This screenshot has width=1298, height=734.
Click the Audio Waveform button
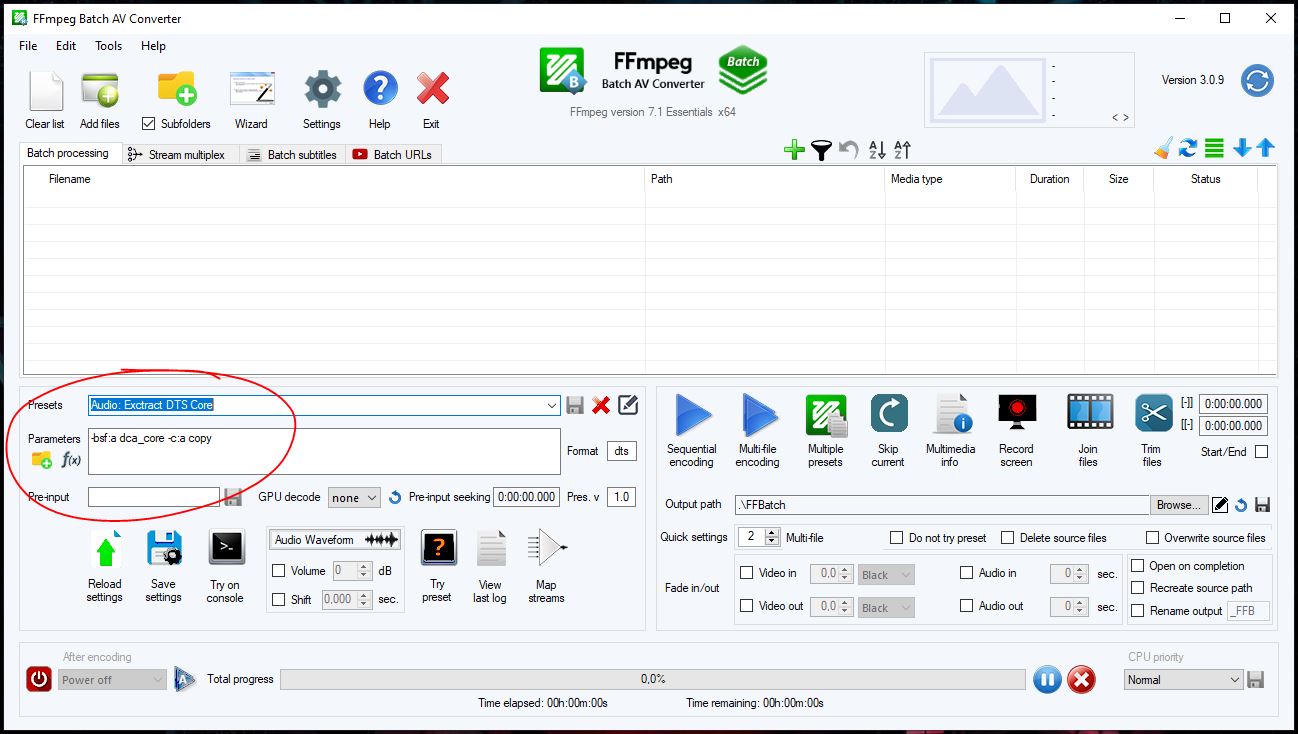pos(335,540)
